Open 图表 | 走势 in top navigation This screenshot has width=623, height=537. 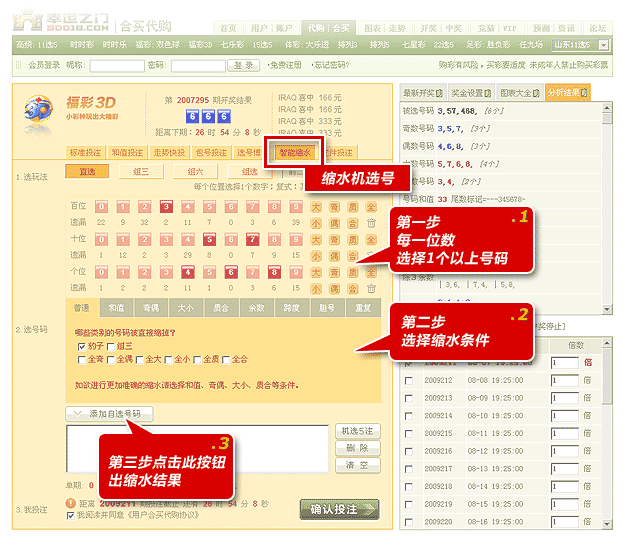point(385,28)
